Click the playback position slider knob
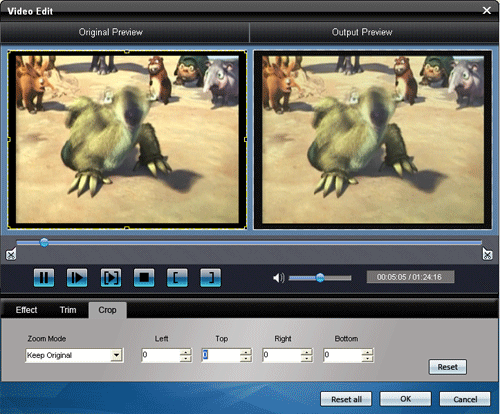The height and width of the screenshot is (414, 500). (44, 242)
